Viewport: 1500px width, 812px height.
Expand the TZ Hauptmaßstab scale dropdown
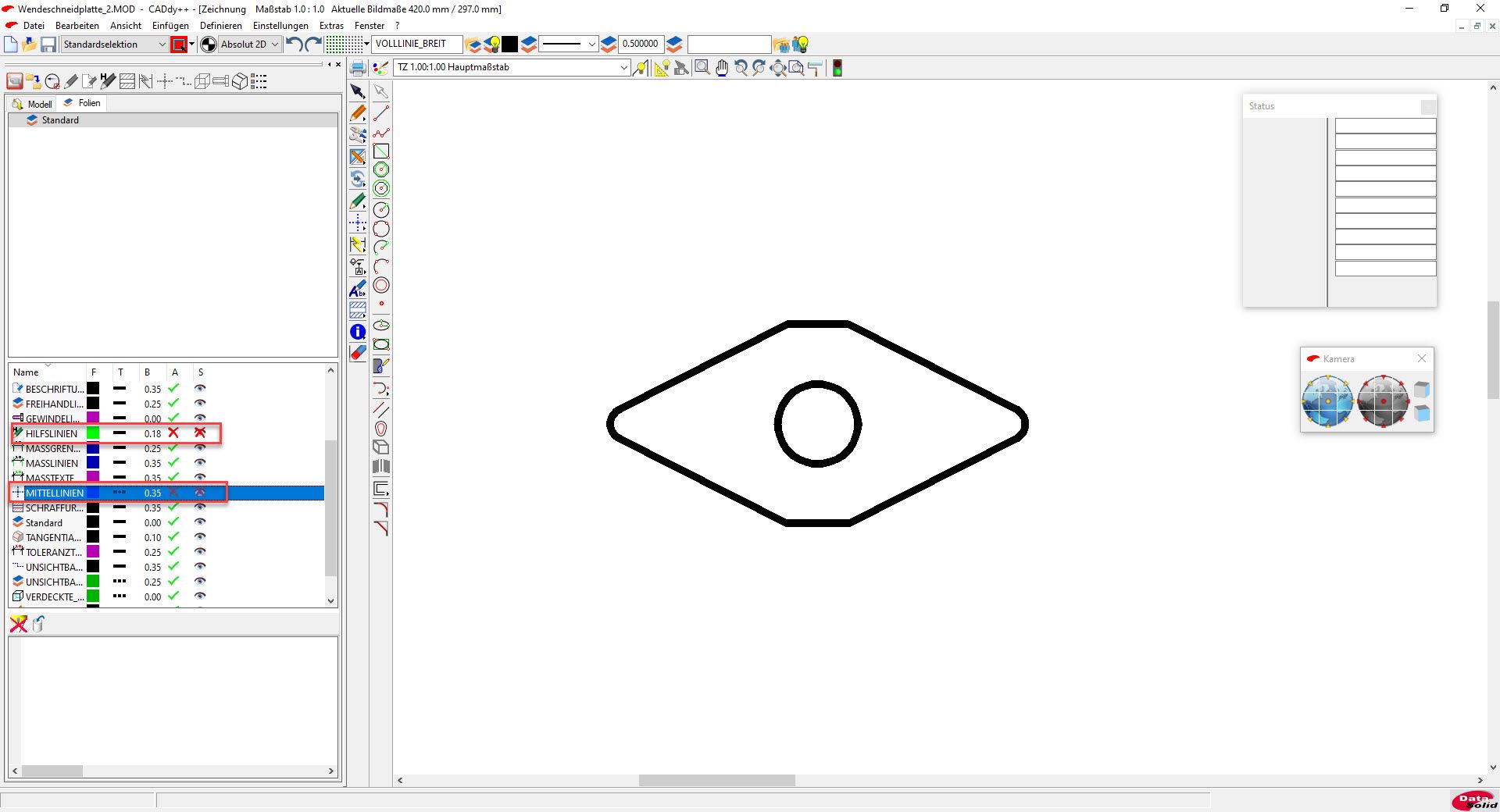tap(623, 68)
